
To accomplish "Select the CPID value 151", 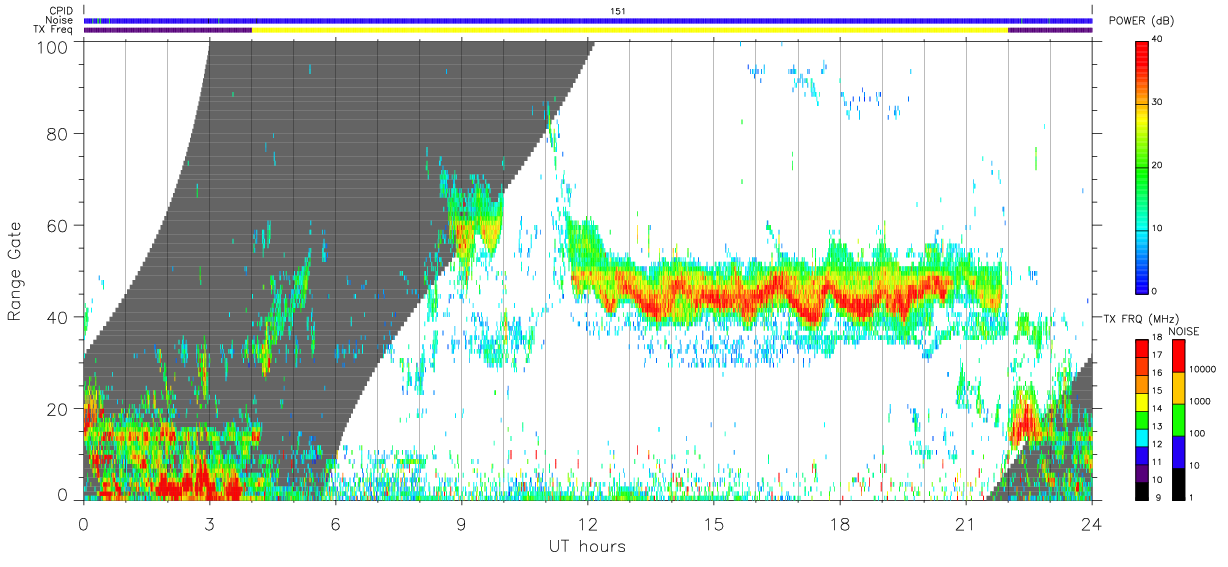I will [x=617, y=11].
